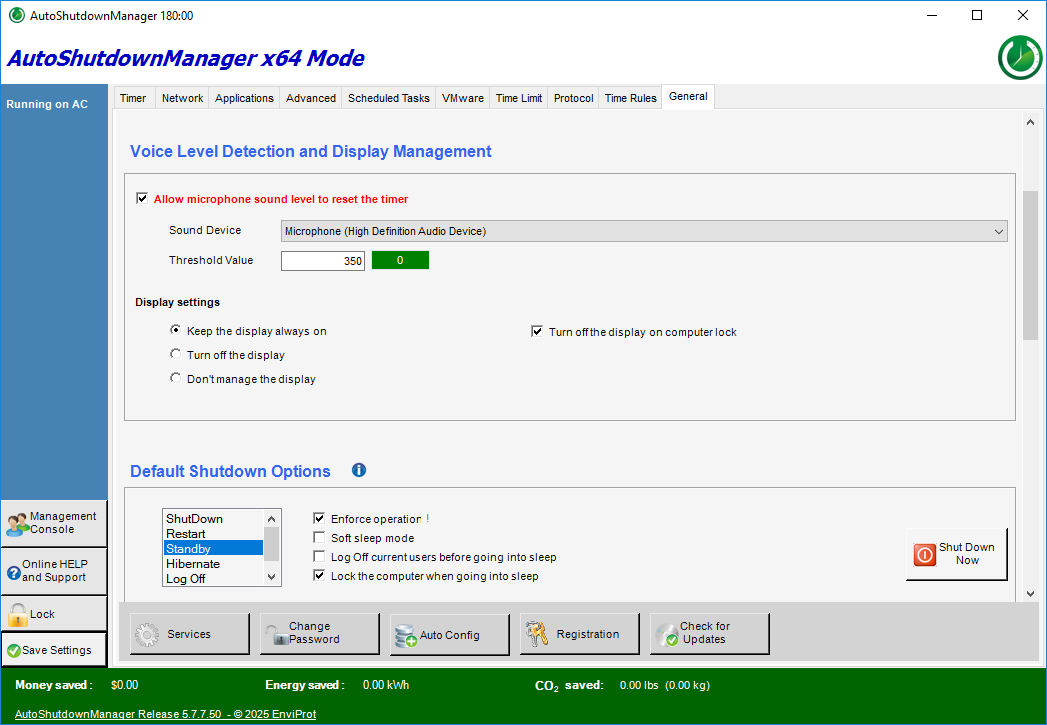Click Save Settings button
Image resolution: width=1047 pixels, height=725 pixels.
54,650
